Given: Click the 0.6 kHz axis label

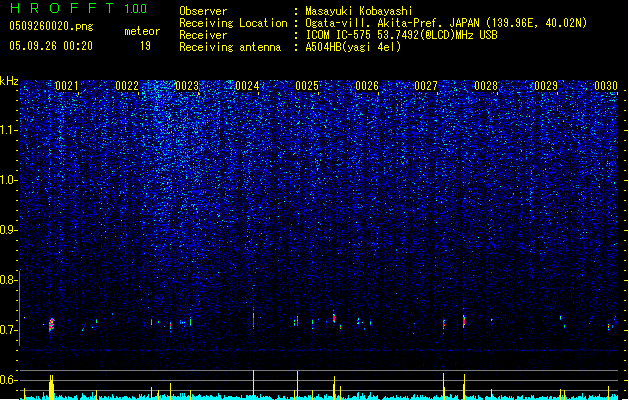Looking at the screenshot, I should (9, 380).
